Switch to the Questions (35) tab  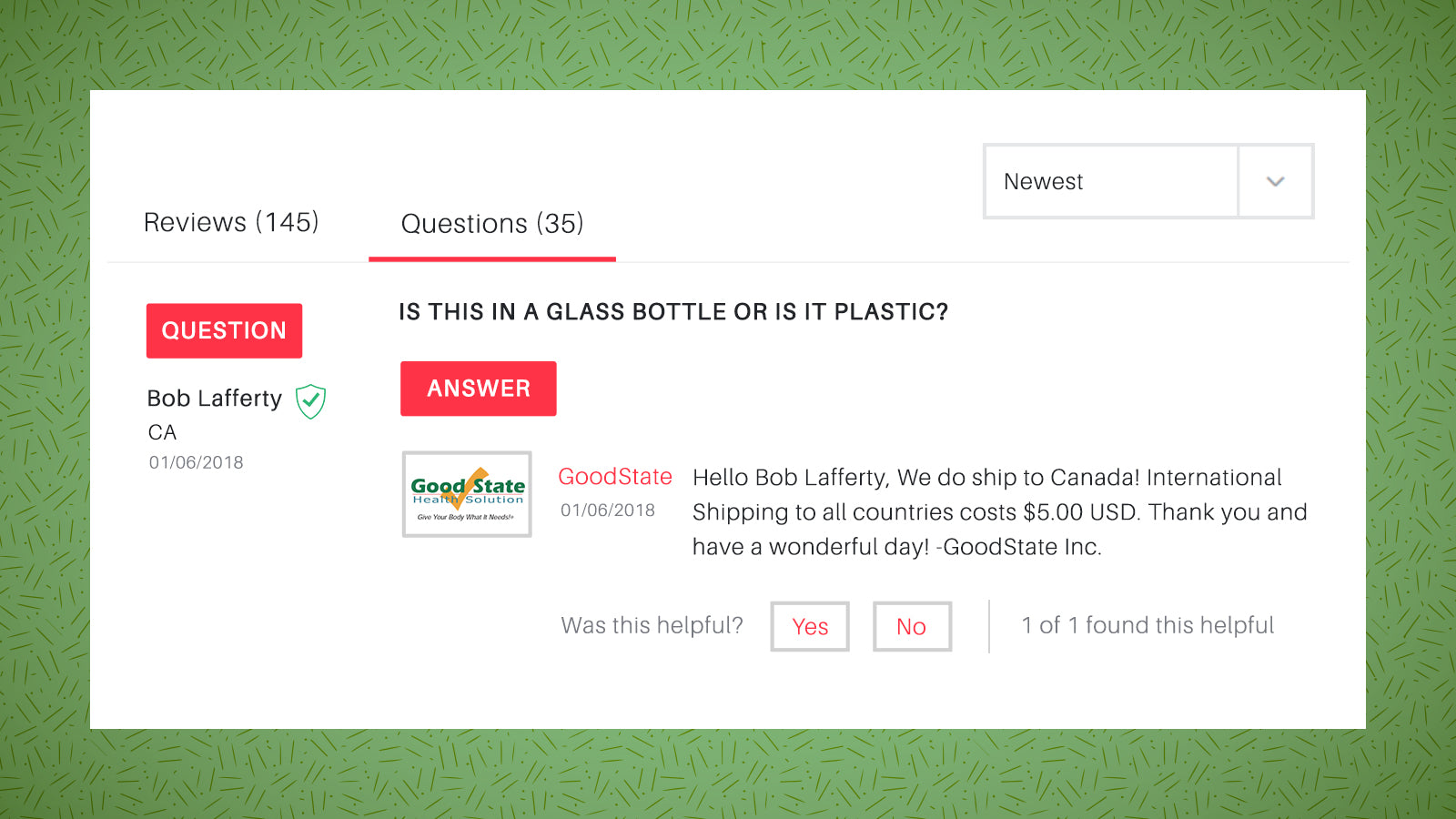[x=491, y=224]
